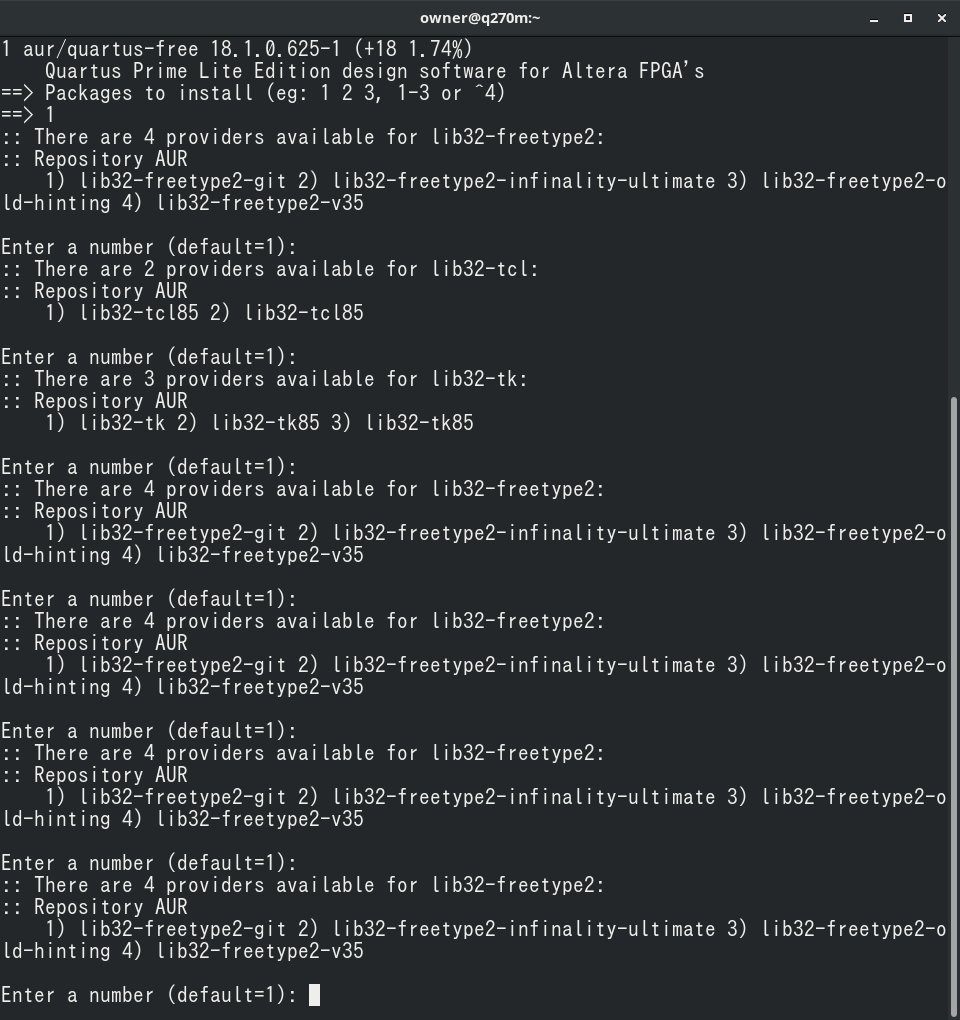Viewport: 960px width, 1020px height.
Task: Maximize the owner@q270m terminal window
Action: [x=908, y=18]
